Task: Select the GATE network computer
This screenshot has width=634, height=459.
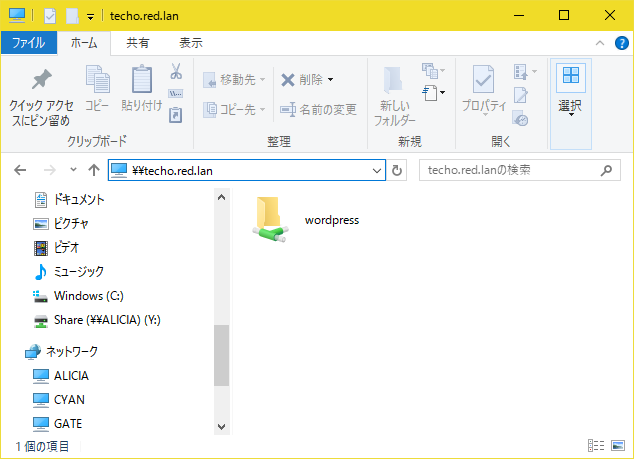Action: pyautogui.click(x=57, y=423)
